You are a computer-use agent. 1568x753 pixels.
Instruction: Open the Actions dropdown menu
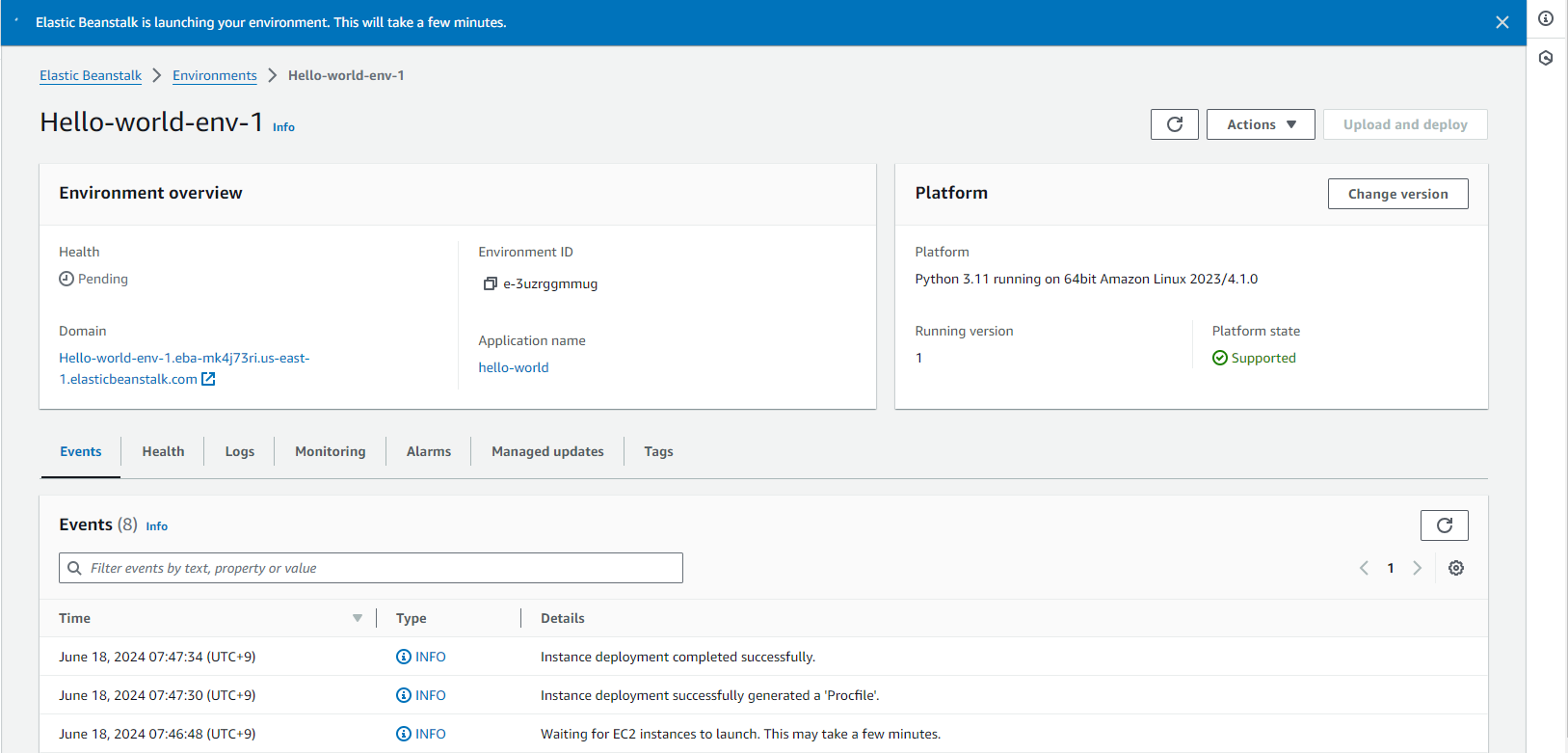coord(1260,124)
